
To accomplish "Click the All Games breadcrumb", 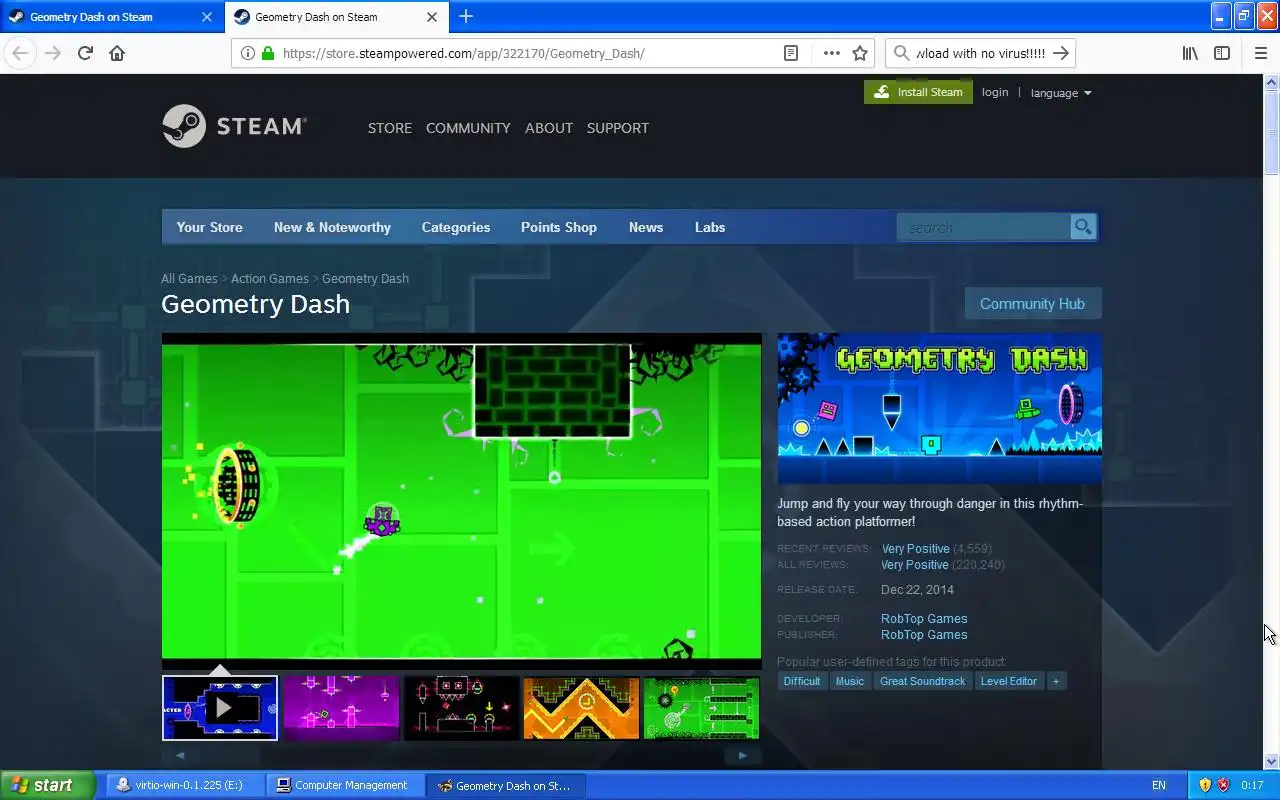I will (189, 279).
